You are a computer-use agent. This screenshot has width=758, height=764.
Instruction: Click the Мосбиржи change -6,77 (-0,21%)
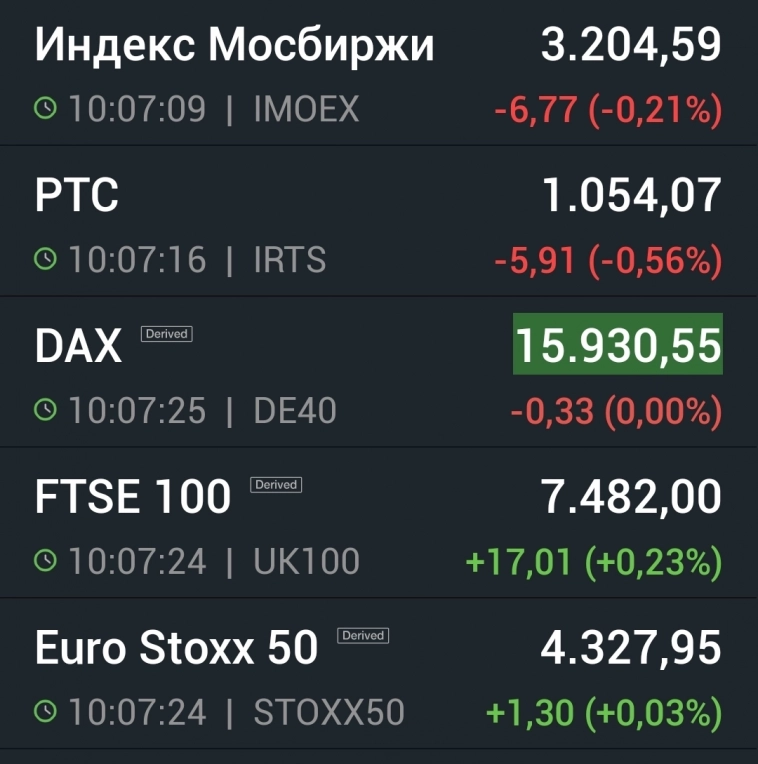click(x=608, y=110)
